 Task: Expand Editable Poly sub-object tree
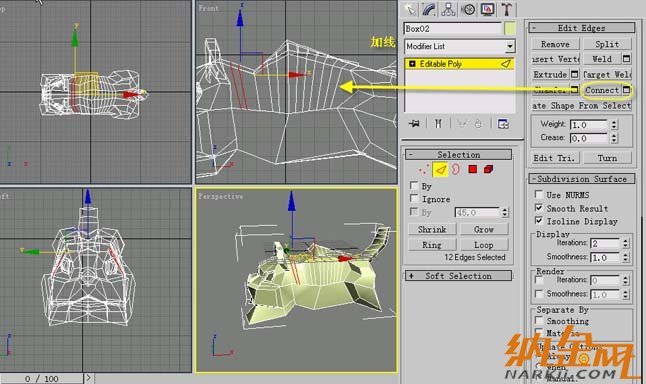point(412,64)
